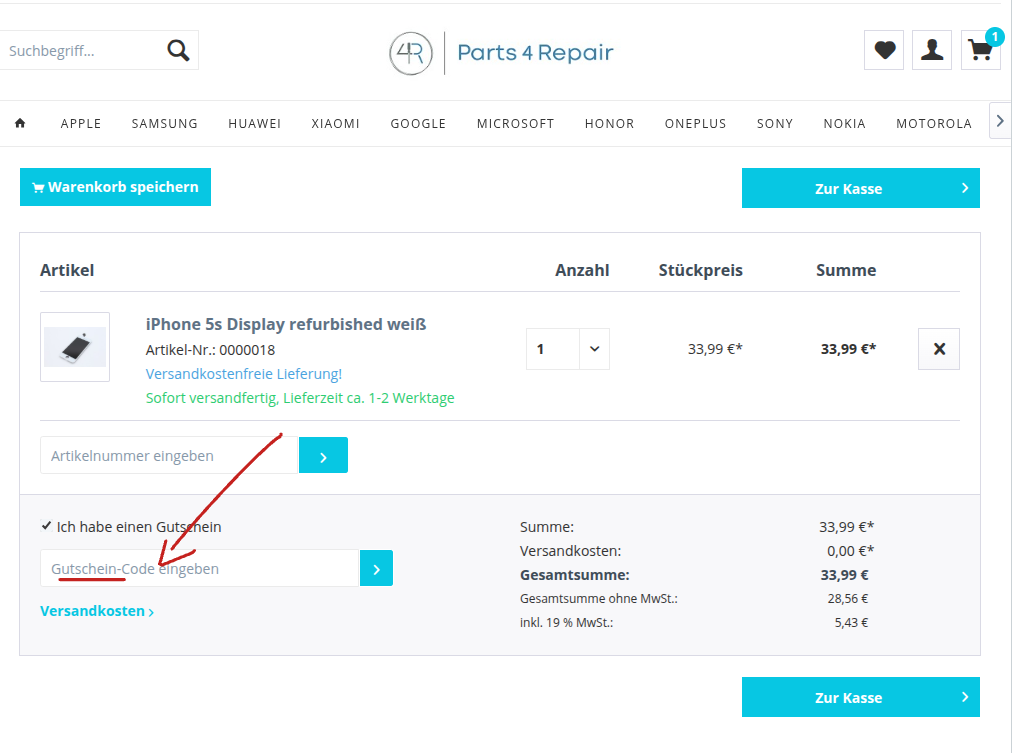Go to the homepage using the house icon
This screenshot has height=753, width=1012.
(20, 122)
